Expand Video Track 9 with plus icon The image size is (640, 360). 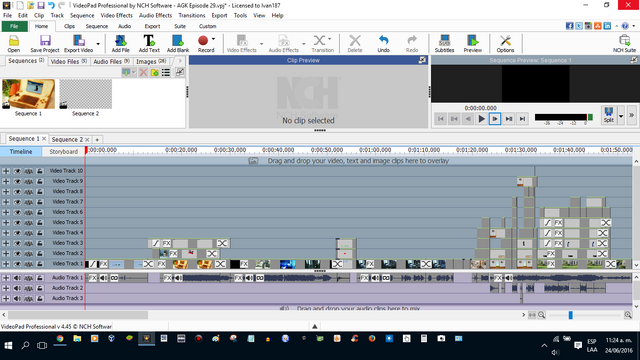coord(6,181)
